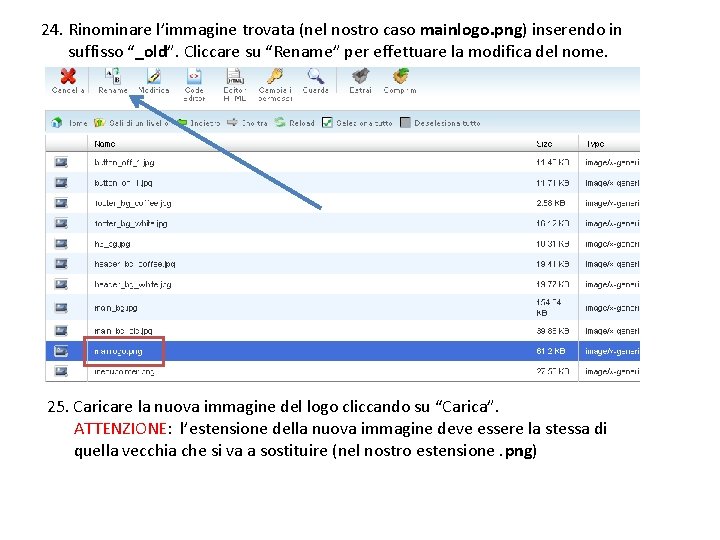Click the type cell of the mainlogo.png row
The width and height of the screenshot is (720, 540).
612,351
